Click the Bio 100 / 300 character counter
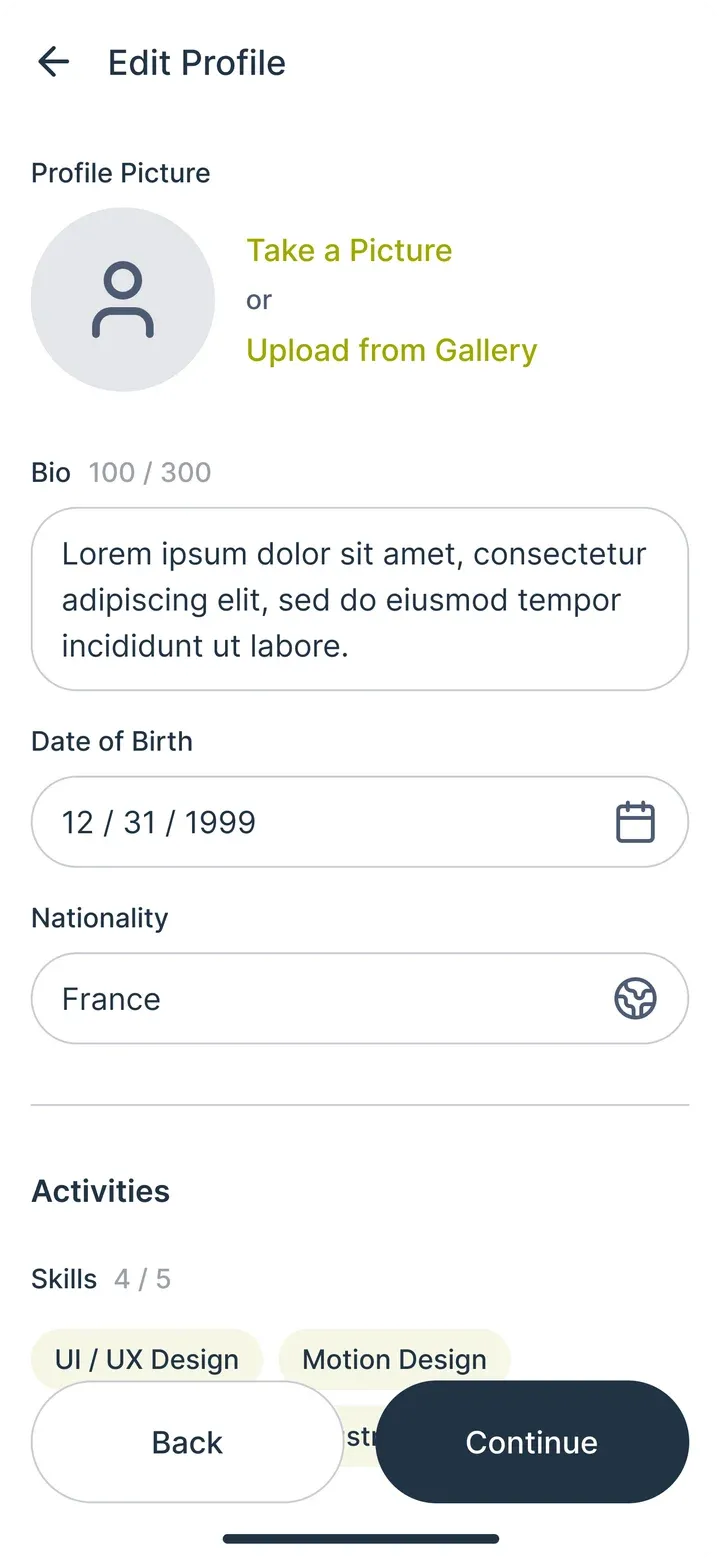The width and height of the screenshot is (720, 1559). pyautogui.click(x=150, y=472)
